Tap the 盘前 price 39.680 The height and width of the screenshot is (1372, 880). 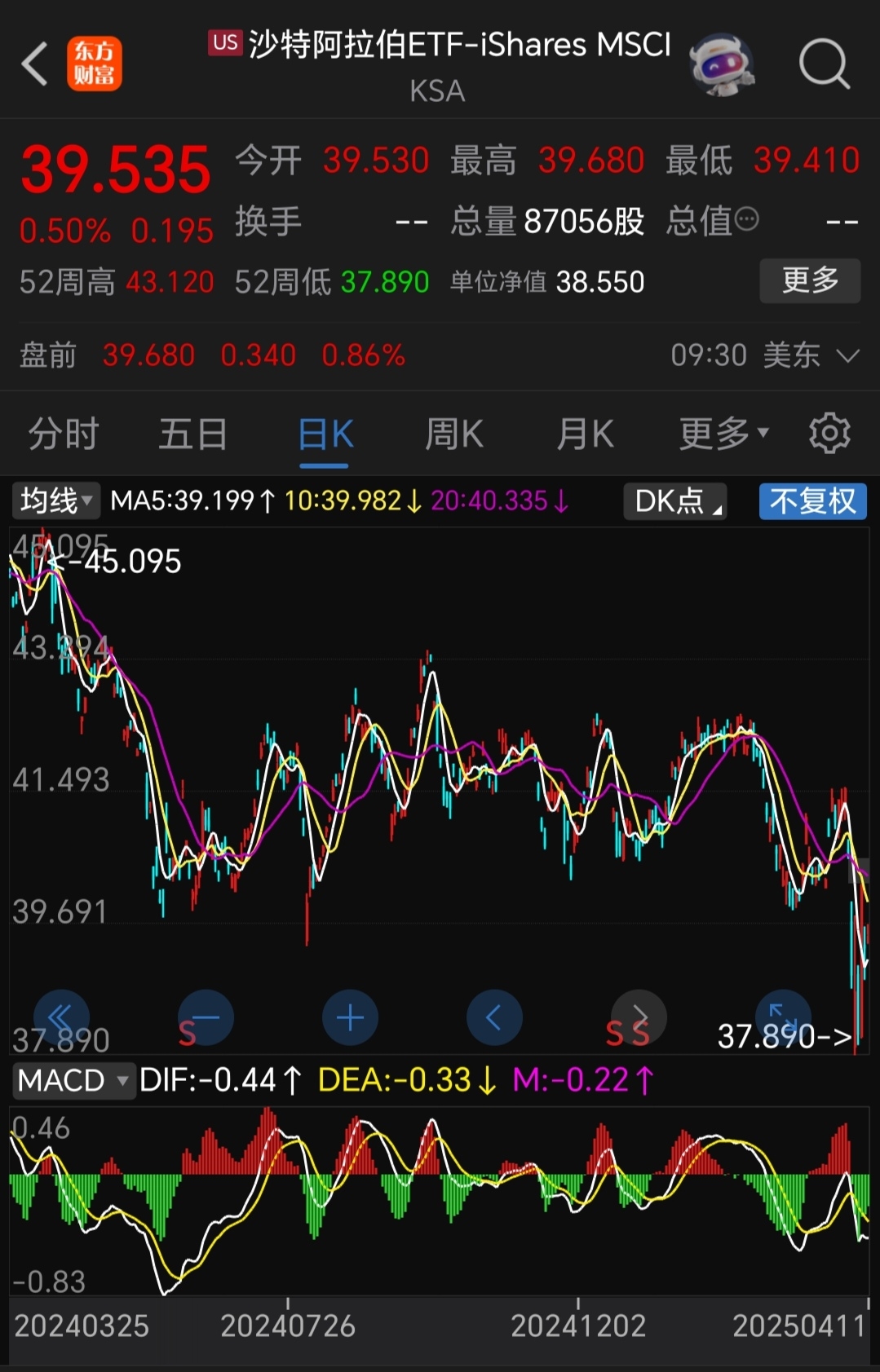tap(148, 355)
